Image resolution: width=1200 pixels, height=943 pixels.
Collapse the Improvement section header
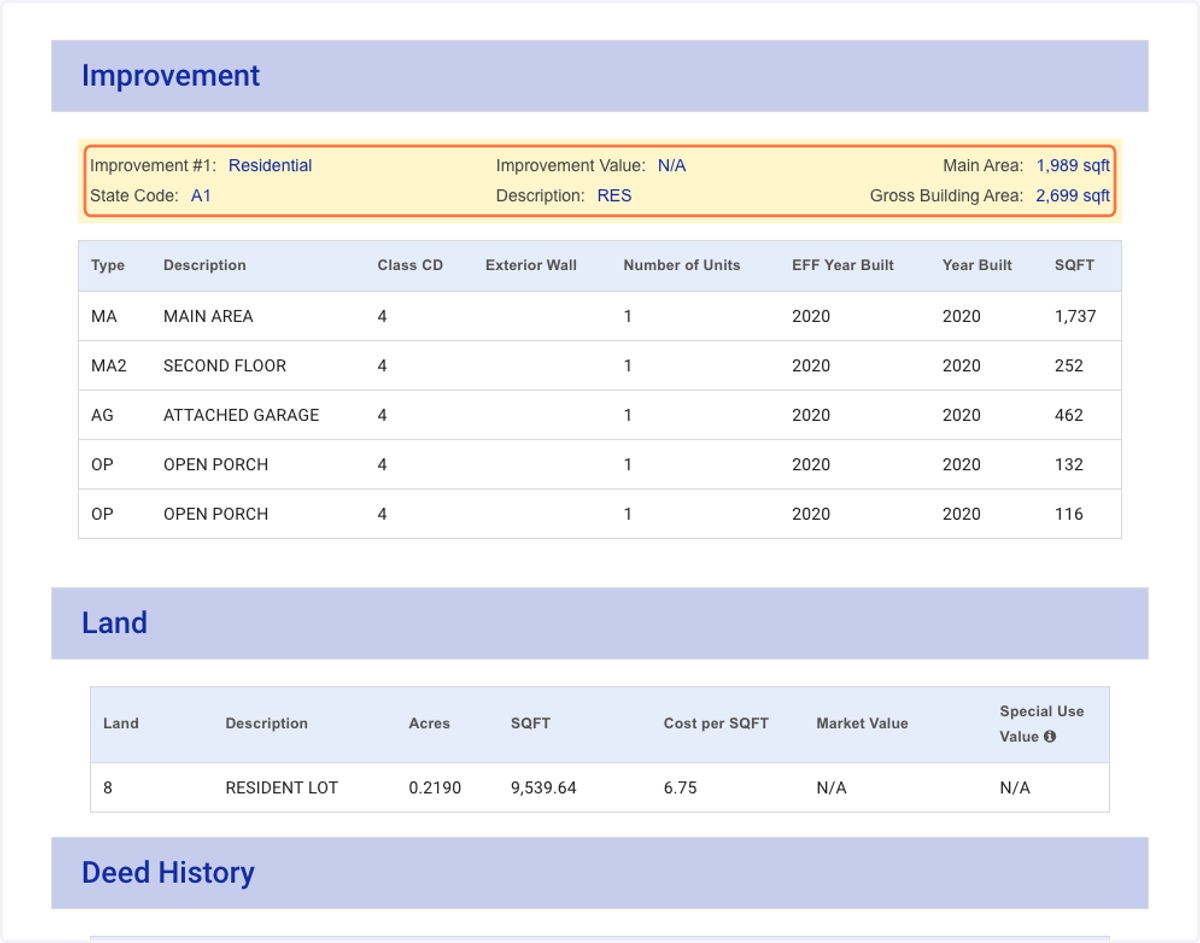600,76
